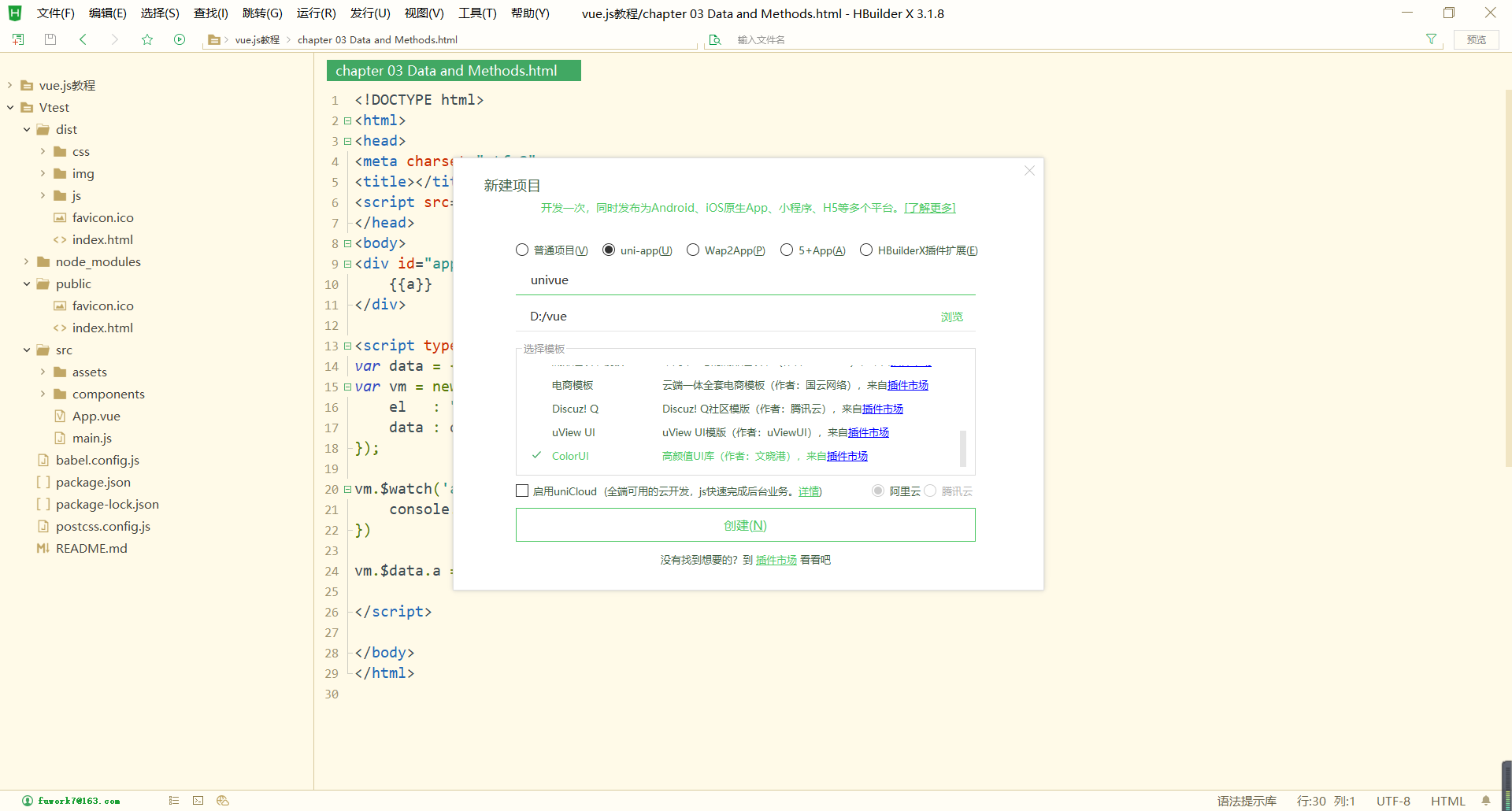Click the App.vue file icon
The image size is (1512, 811).
point(60,416)
